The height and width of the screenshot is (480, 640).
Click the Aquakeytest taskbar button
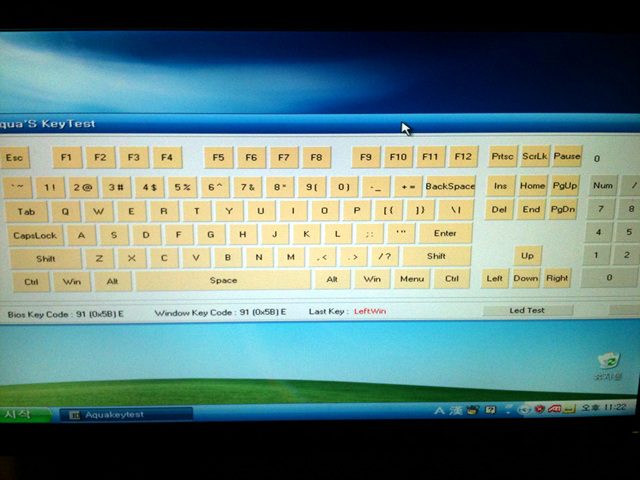(x=126, y=415)
